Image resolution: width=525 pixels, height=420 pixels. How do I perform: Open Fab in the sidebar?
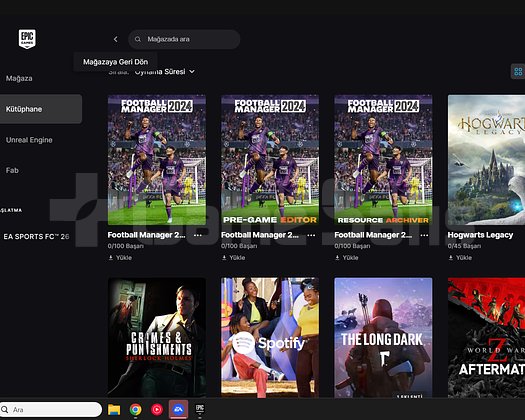12,170
